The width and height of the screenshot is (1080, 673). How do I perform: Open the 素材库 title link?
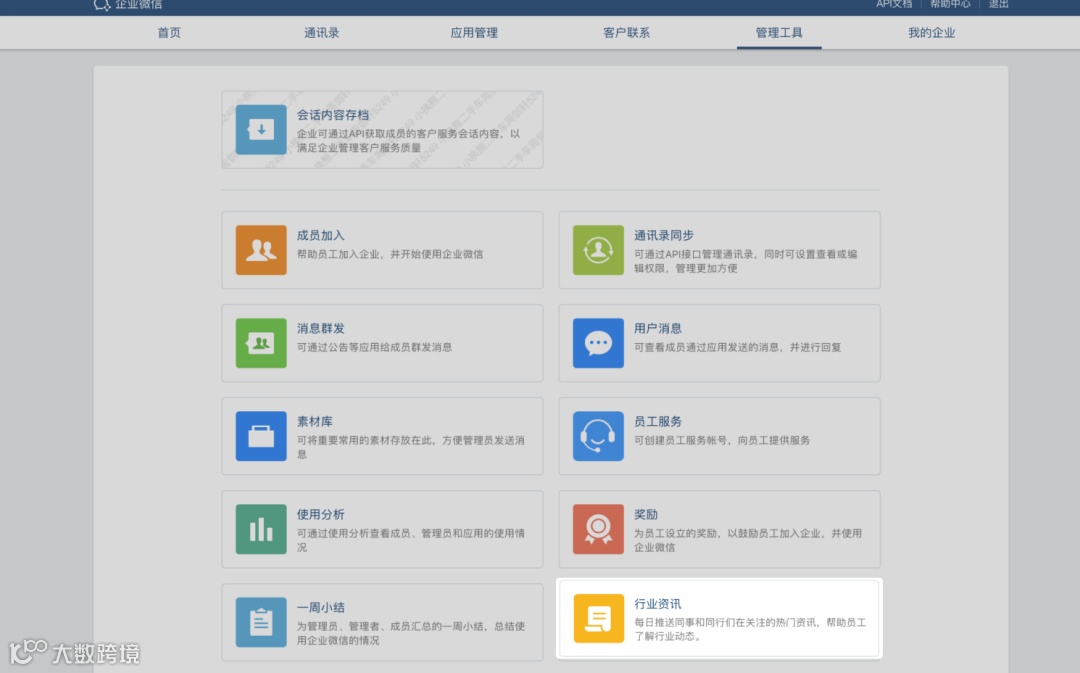[315, 422]
